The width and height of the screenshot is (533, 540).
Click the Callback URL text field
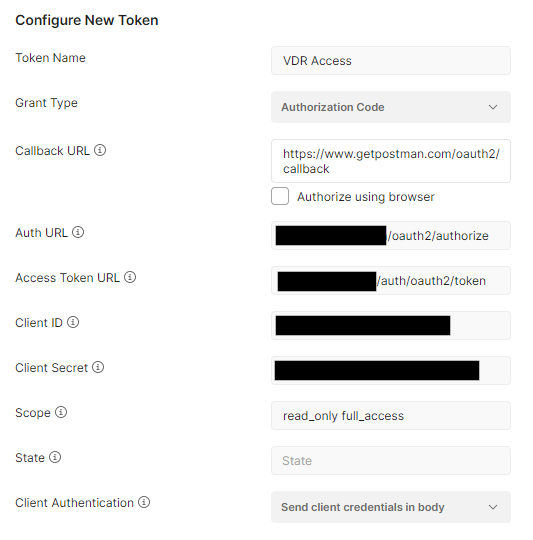tap(391, 161)
